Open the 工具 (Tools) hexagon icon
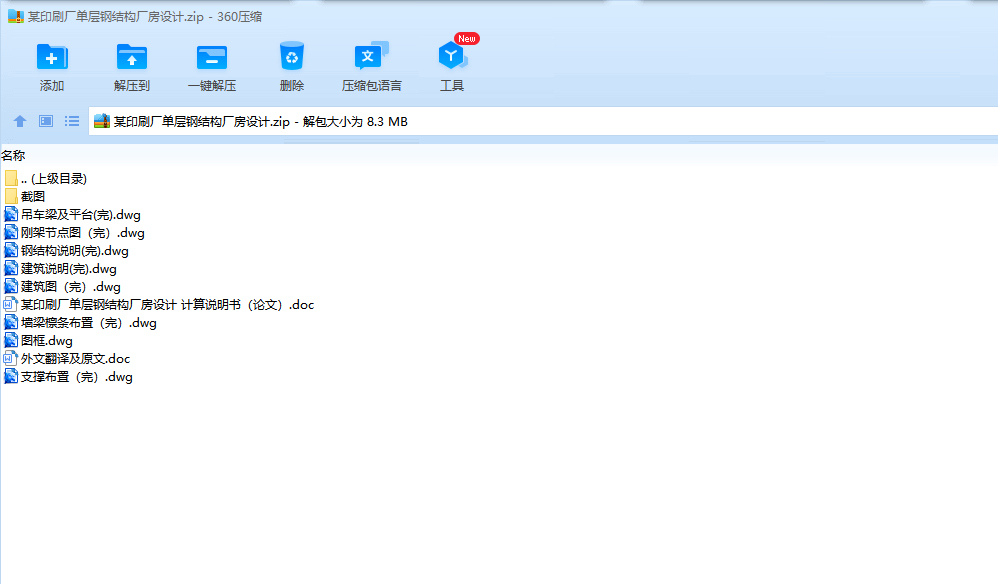 point(453,56)
